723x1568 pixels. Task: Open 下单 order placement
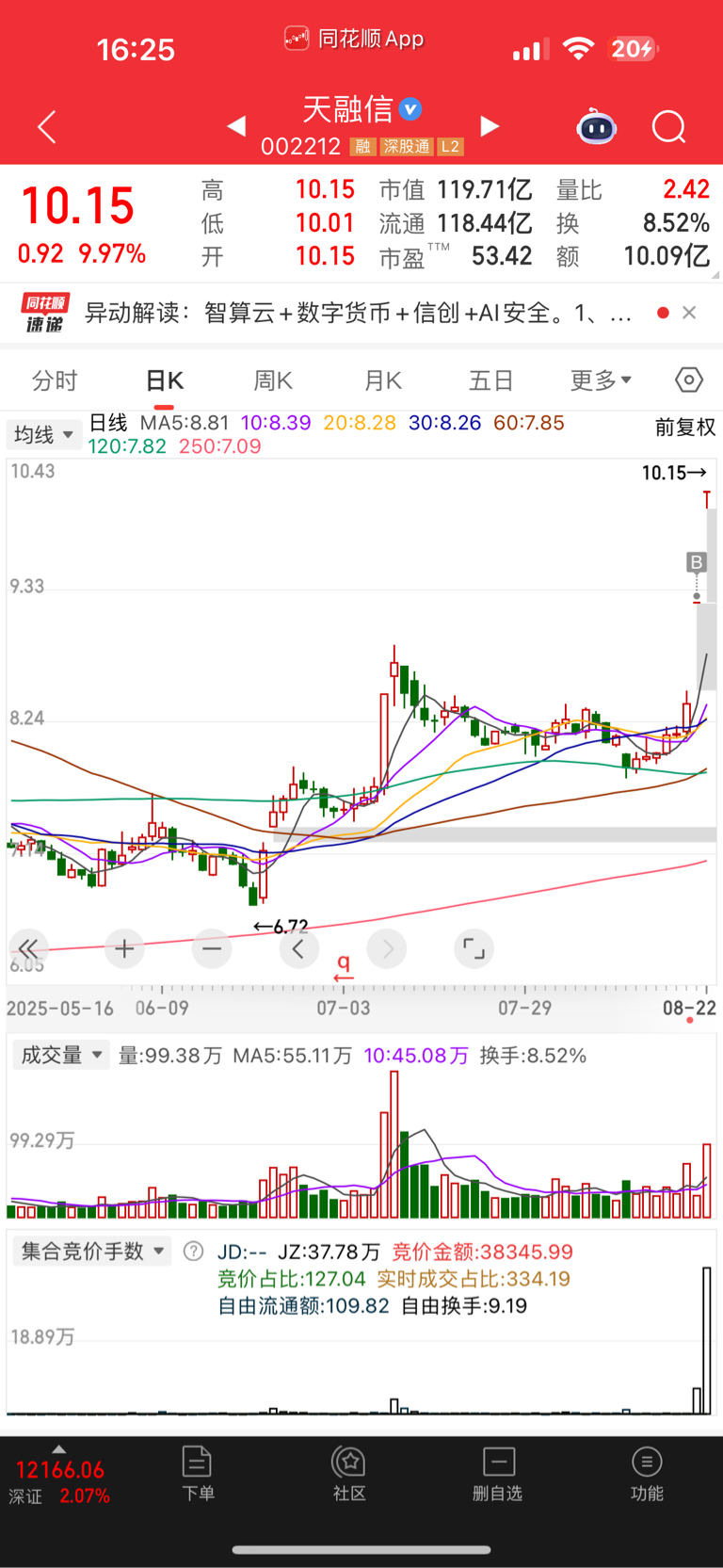click(x=198, y=1474)
